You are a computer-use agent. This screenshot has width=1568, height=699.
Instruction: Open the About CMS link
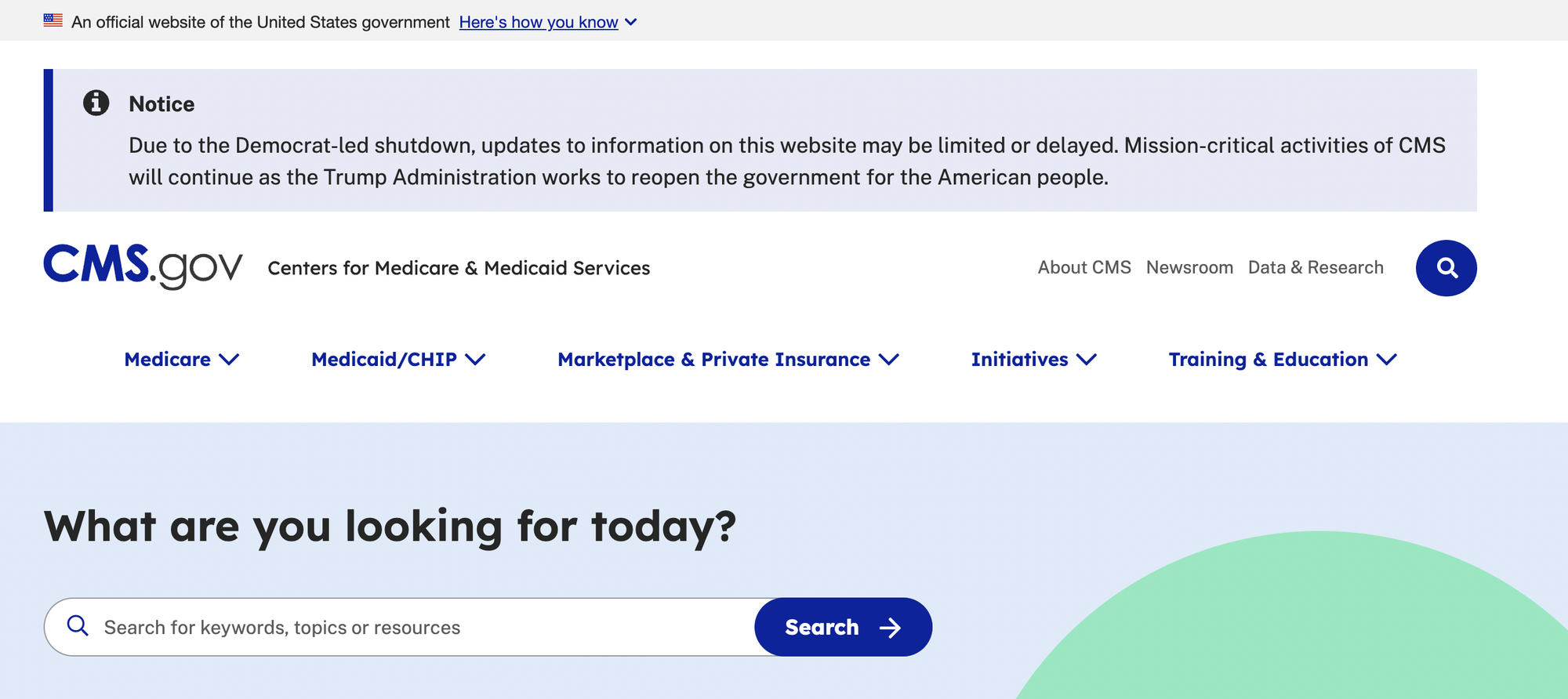(x=1084, y=268)
